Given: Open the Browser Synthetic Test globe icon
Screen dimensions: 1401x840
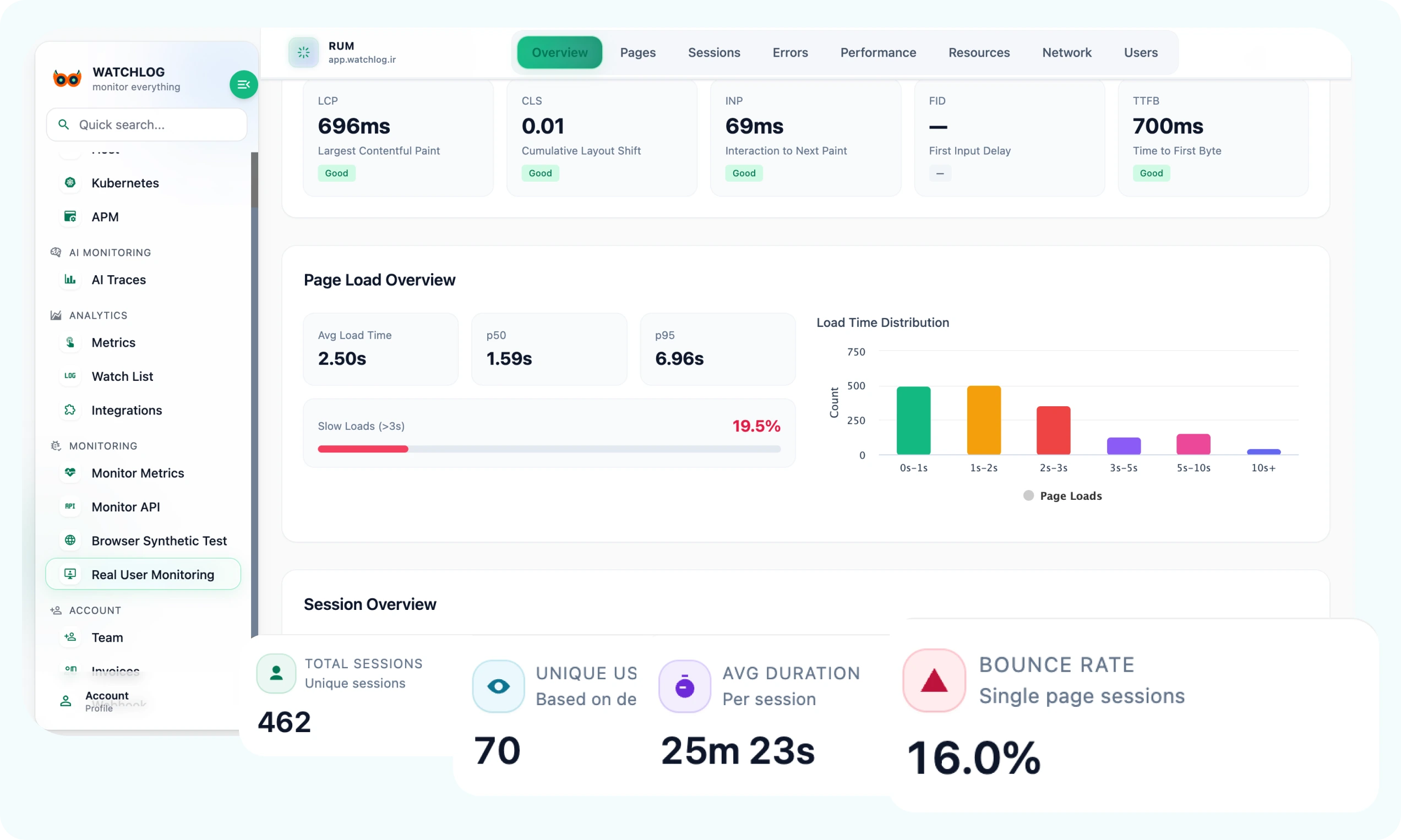Looking at the screenshot, I should [x=70, y=541].
